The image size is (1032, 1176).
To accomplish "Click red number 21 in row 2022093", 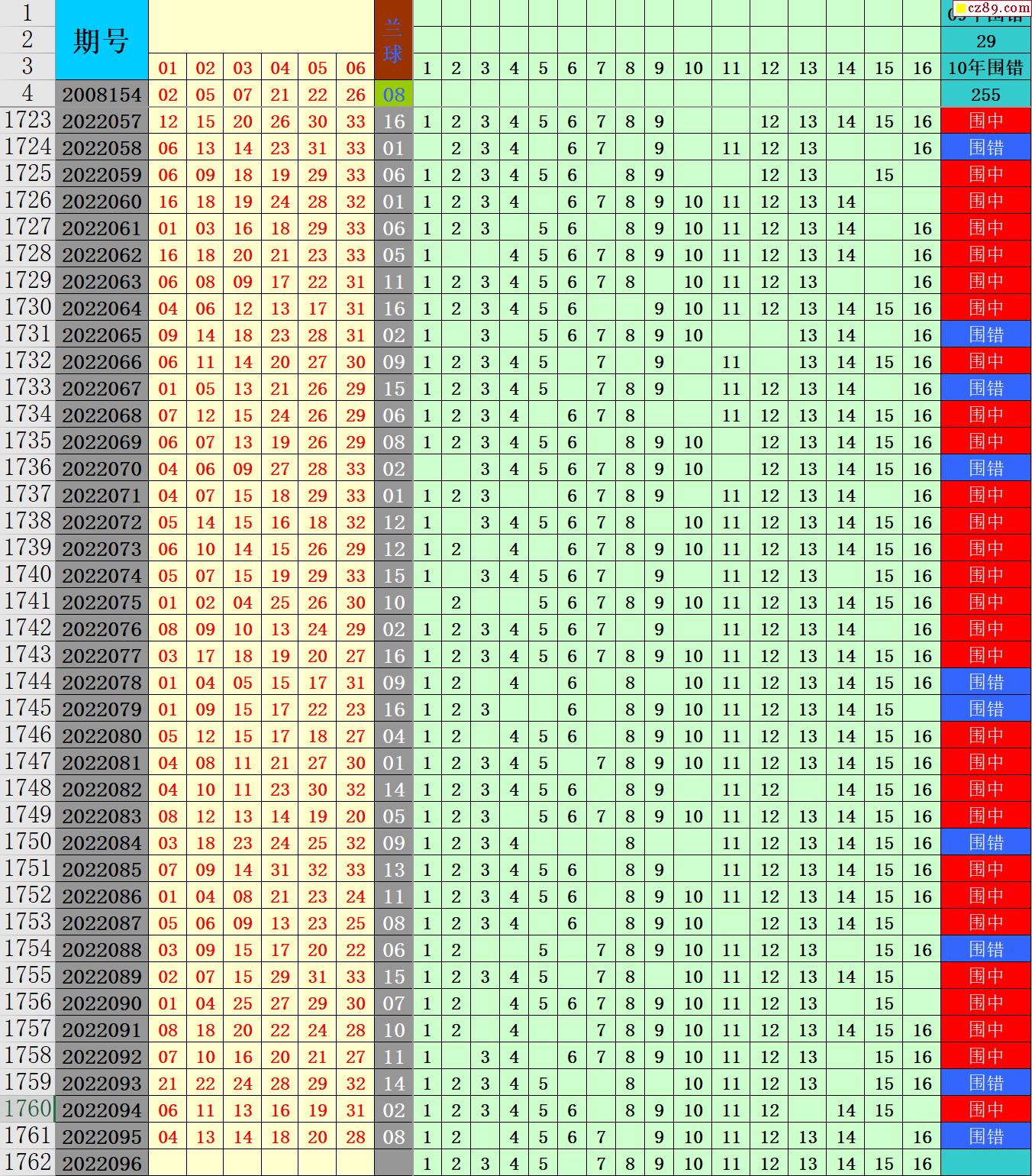I will click(167, 1084).
